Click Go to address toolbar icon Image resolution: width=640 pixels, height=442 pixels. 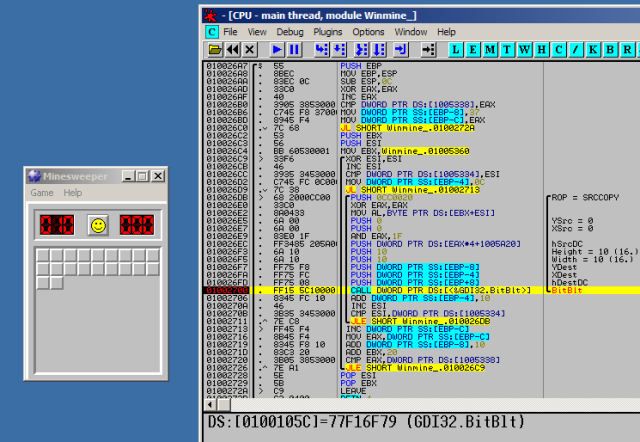[x=428, y=50]
